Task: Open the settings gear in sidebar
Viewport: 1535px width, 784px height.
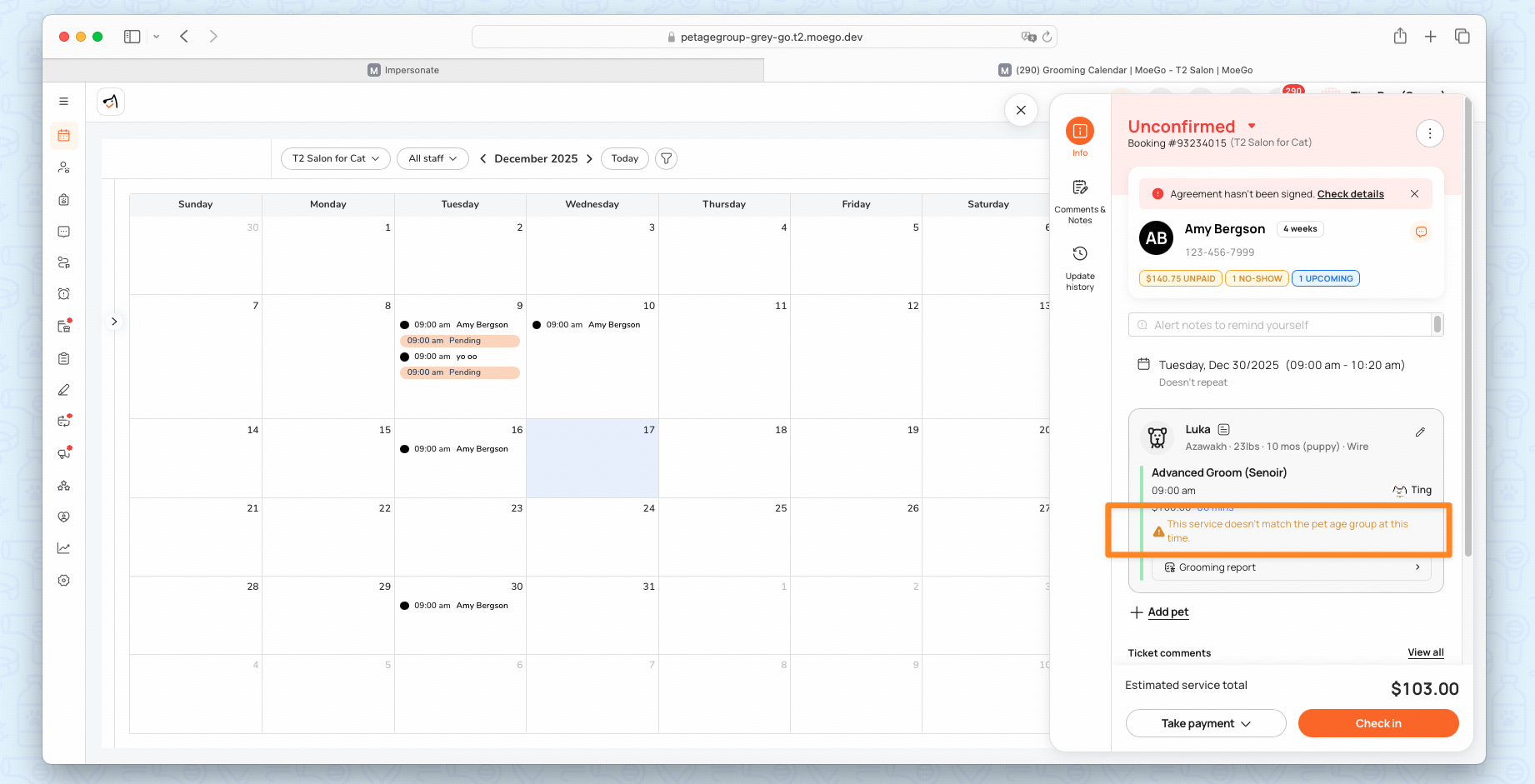Action: coord(64,581)
